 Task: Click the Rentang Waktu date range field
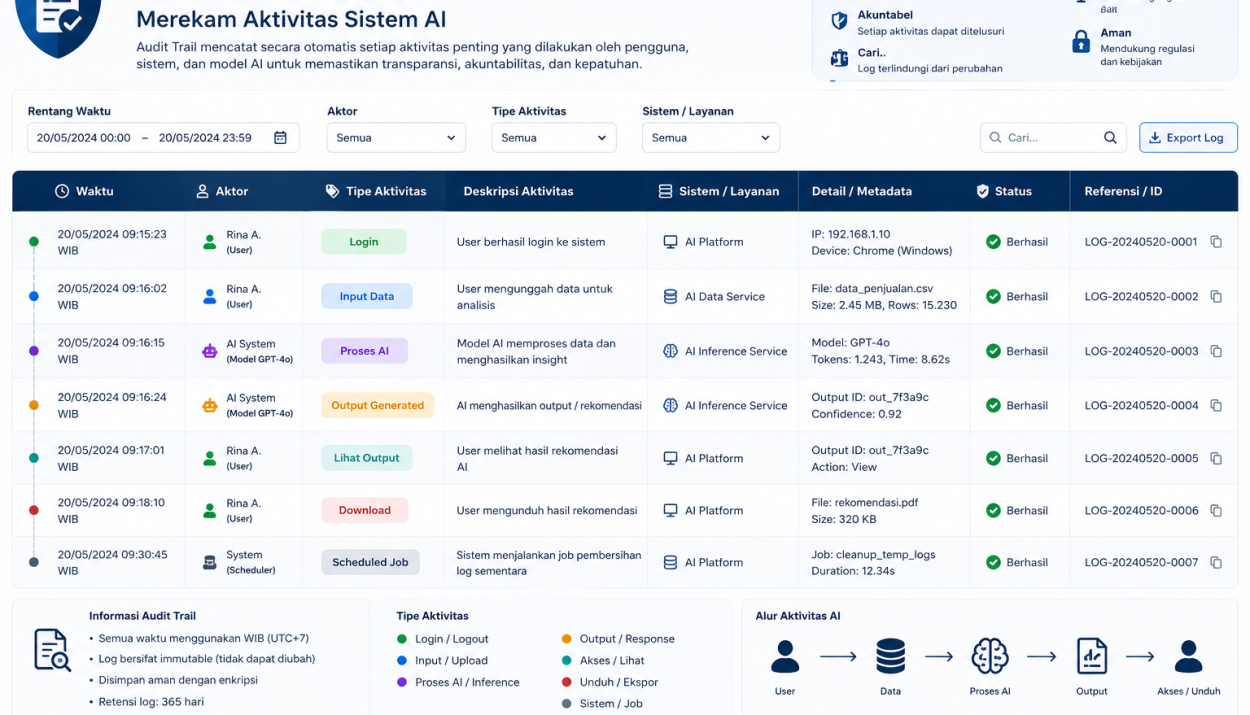click(x=163, y=138)
